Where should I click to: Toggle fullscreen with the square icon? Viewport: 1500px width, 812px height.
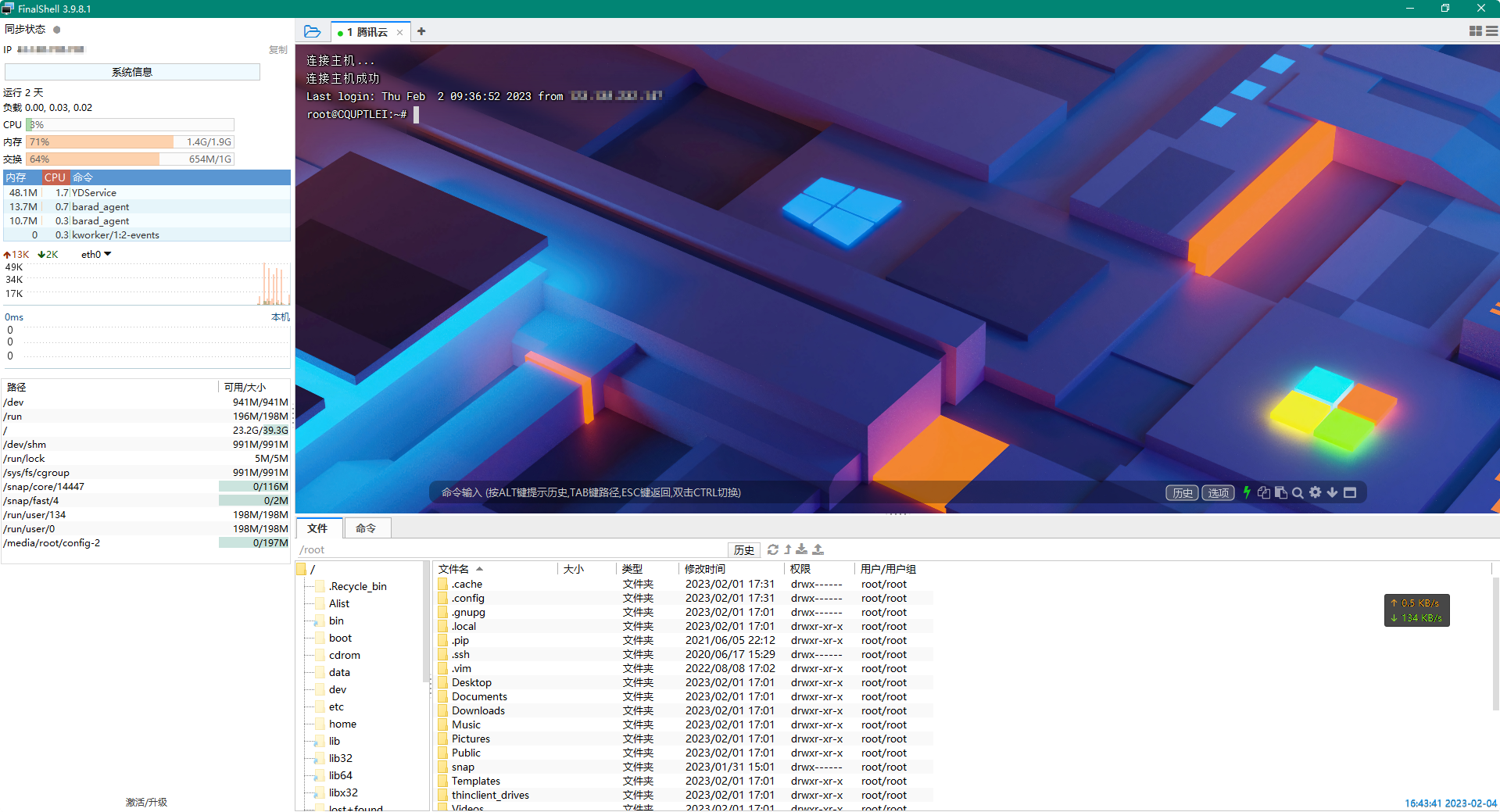coord(1350,492)
